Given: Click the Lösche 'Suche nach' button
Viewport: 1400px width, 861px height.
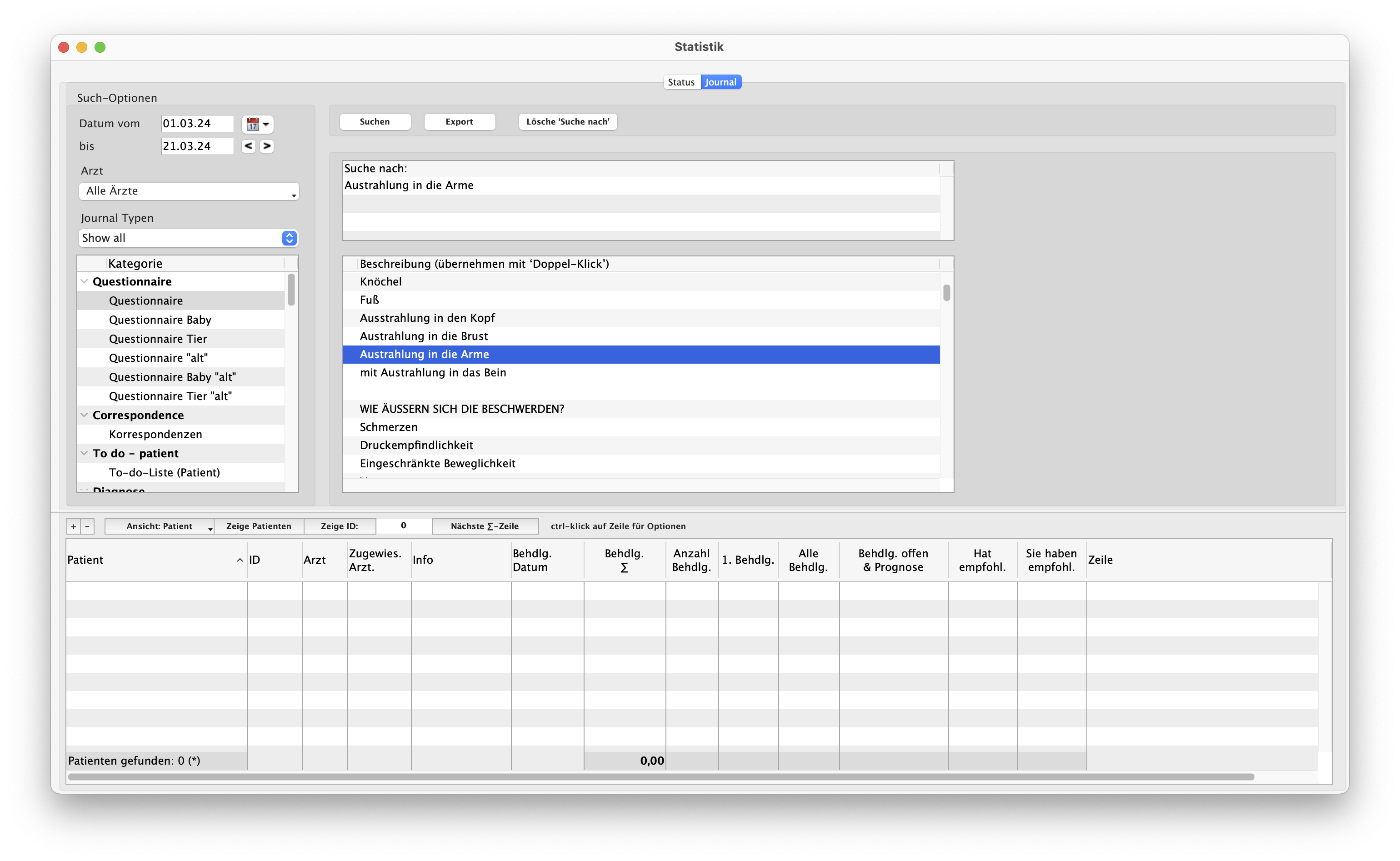Looking at the screenshot, I should click(568, 121).
